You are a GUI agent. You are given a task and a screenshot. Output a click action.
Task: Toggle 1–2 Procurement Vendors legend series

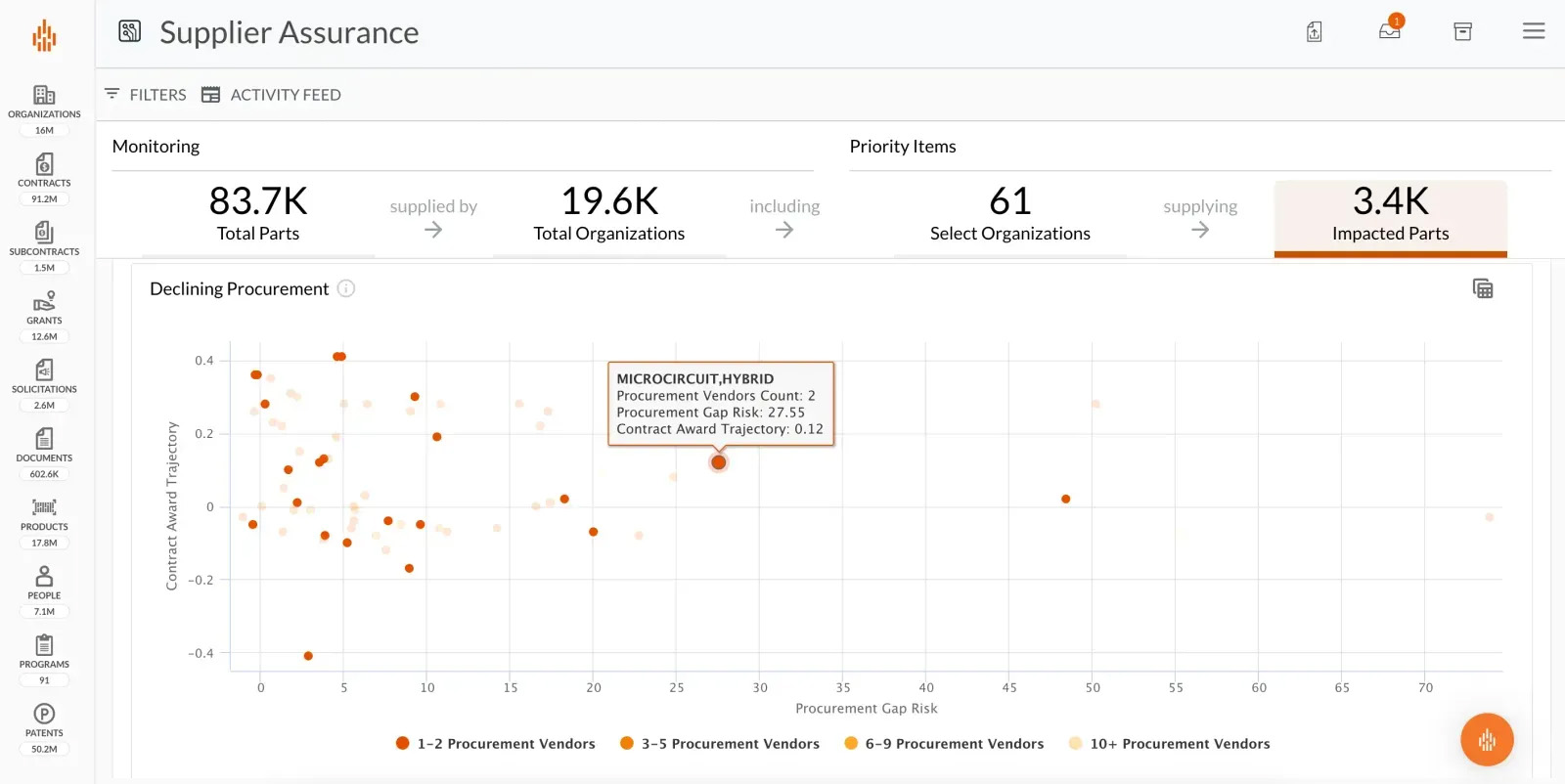tap(496, 744)
